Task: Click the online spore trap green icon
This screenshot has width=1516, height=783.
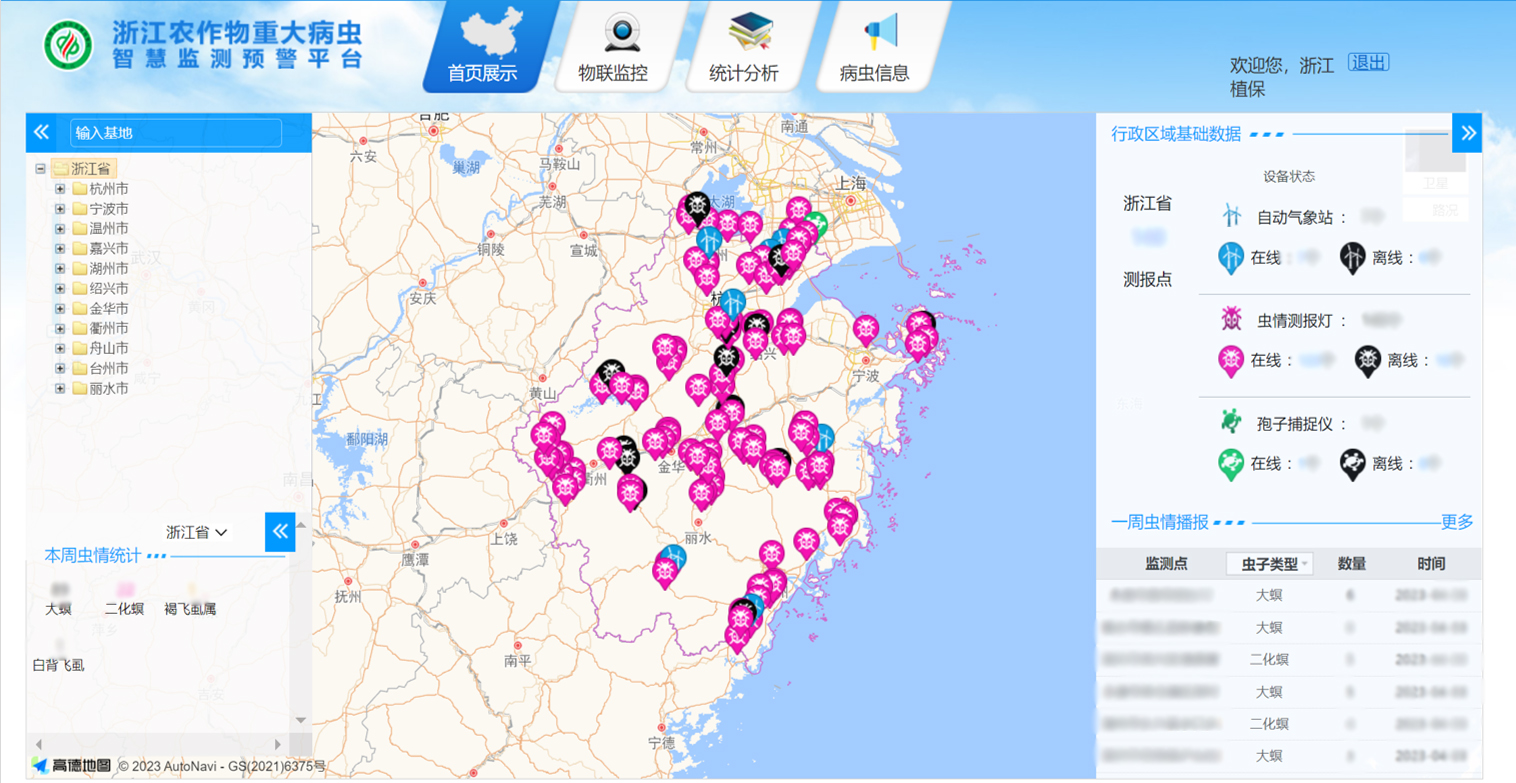Action: pos(1230,463)
